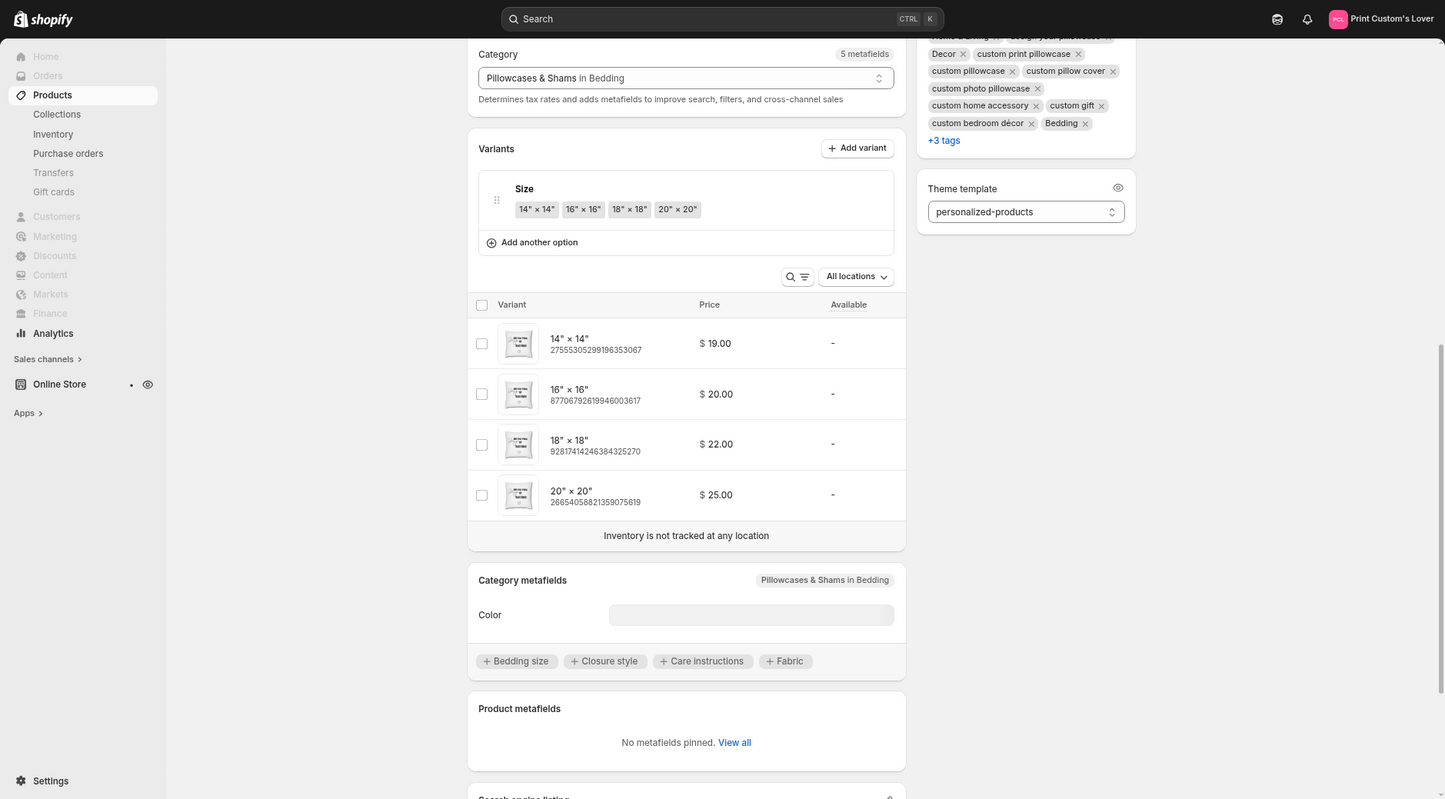Add the Care instructions metafield
Viewport: 1445px width, 799px height.
pyautogui.click(x=703, y=662)
